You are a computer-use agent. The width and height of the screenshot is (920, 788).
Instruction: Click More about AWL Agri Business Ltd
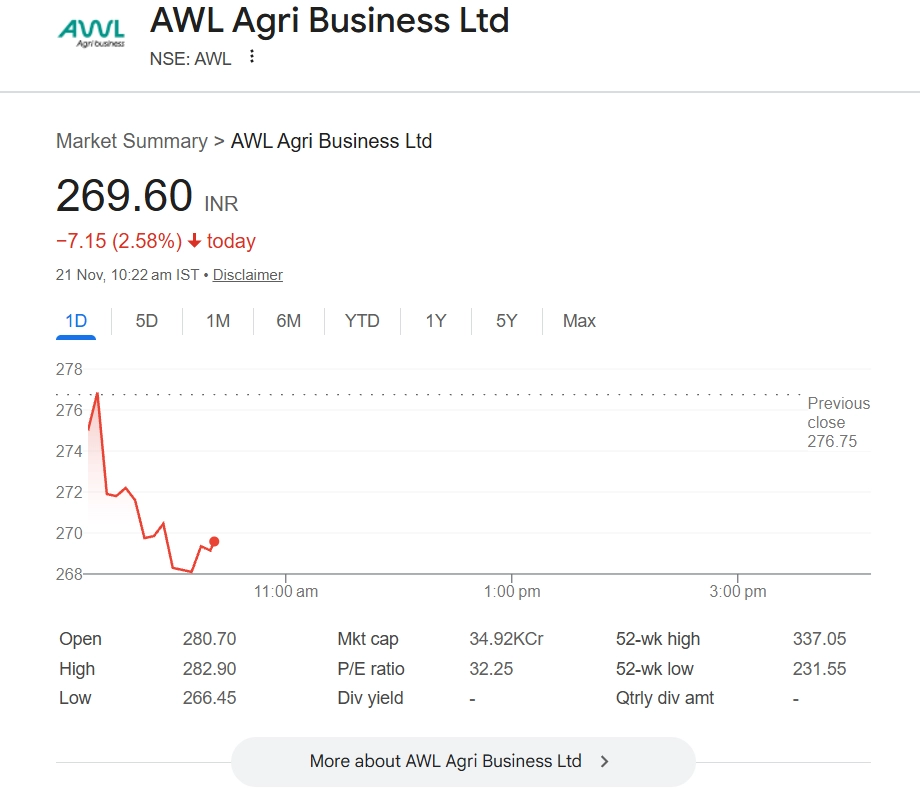click(x=446, y=761)
